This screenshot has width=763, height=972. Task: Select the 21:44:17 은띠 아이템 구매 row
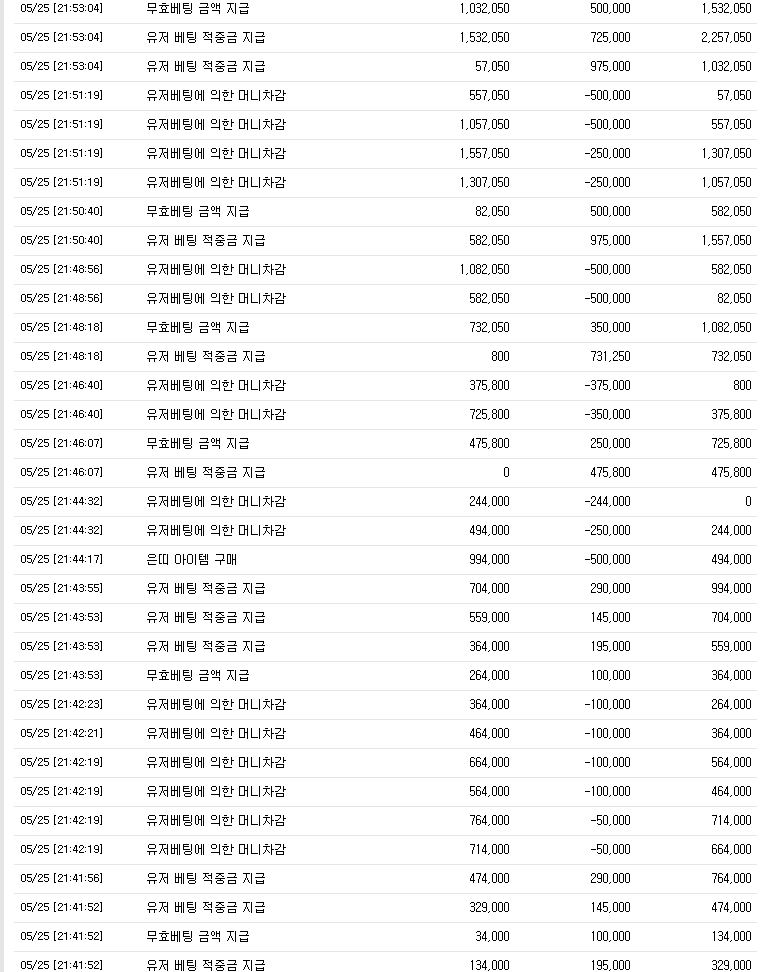[386, 560]
